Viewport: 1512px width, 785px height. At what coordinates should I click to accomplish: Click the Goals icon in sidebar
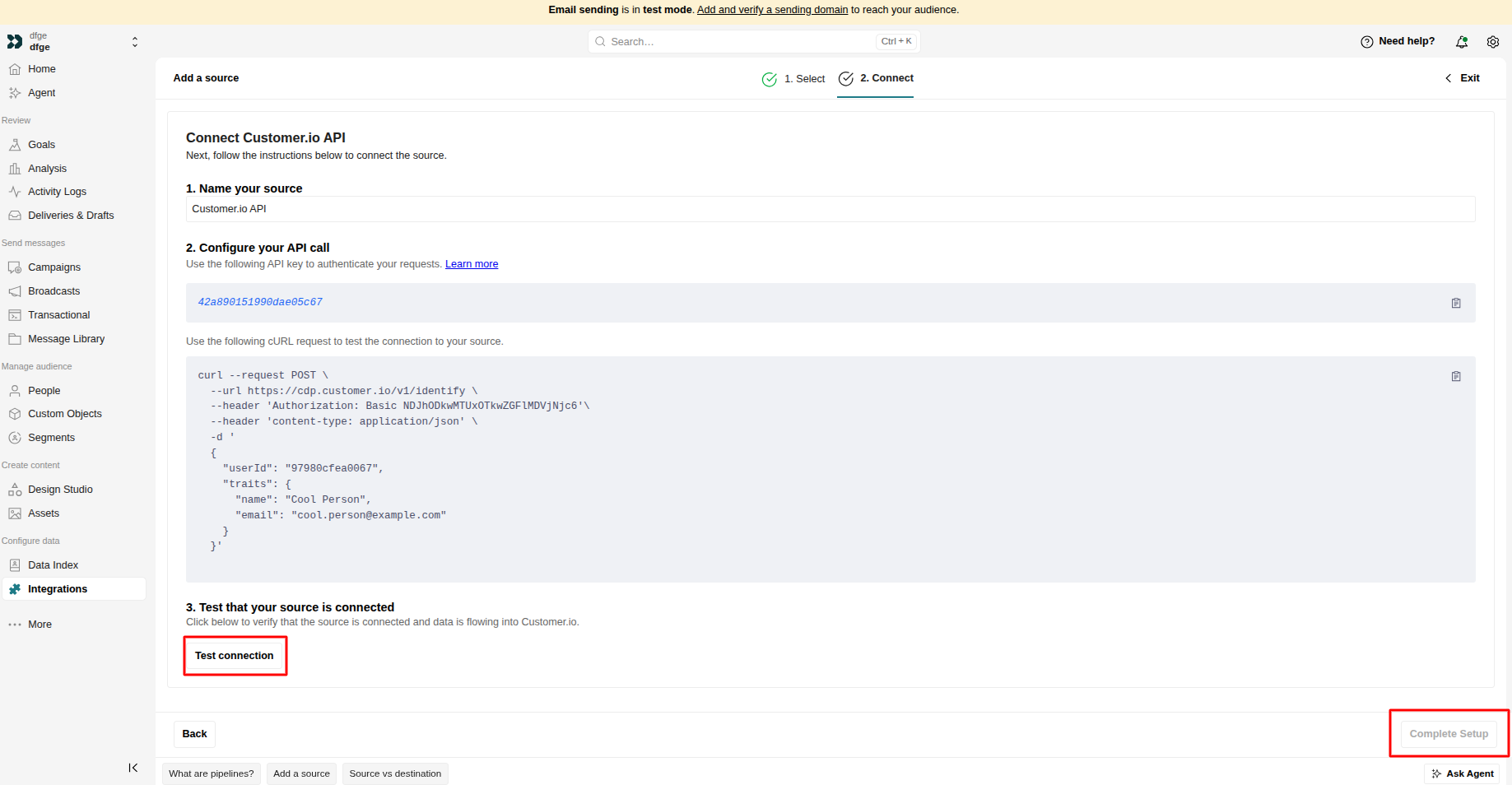pyautogui.click(x=15, y=145)
